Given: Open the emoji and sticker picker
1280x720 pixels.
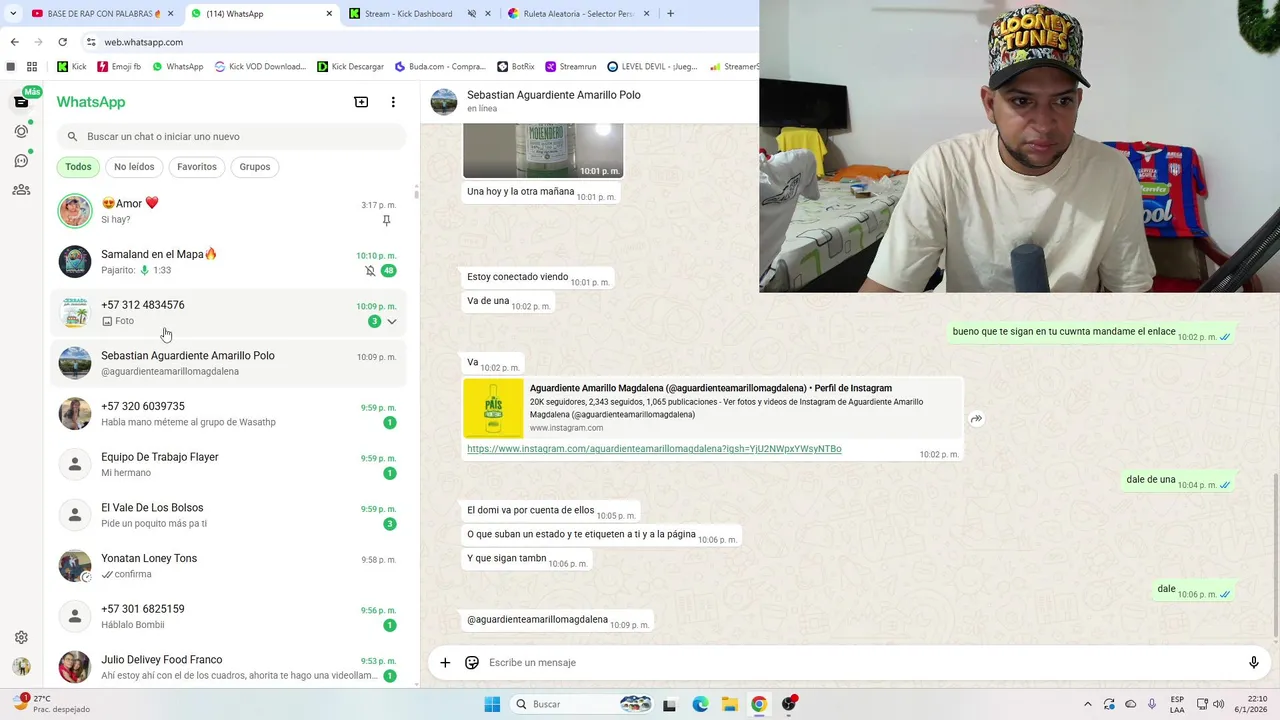Looking at the screenshot, I should (x=472, y=662).
